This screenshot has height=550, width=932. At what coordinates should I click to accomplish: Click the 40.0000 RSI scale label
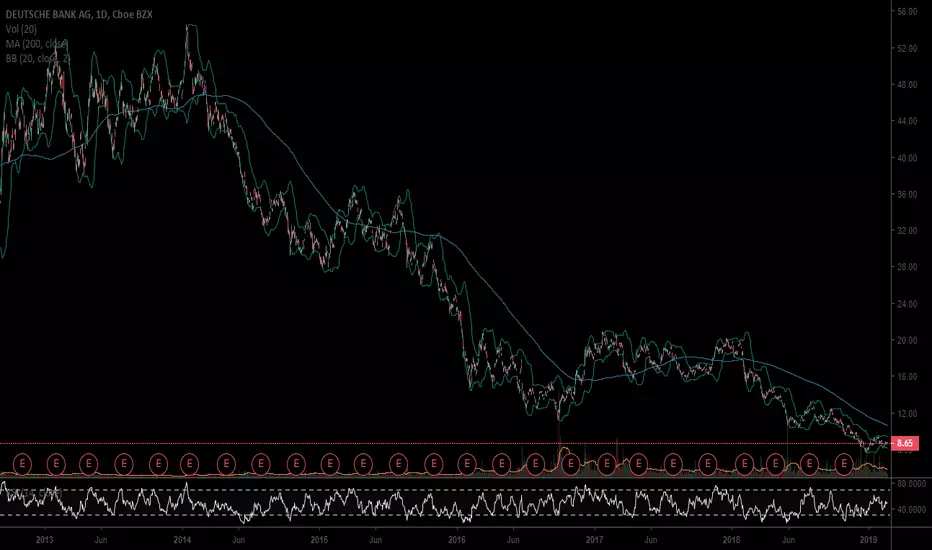(x=911, y=510)
